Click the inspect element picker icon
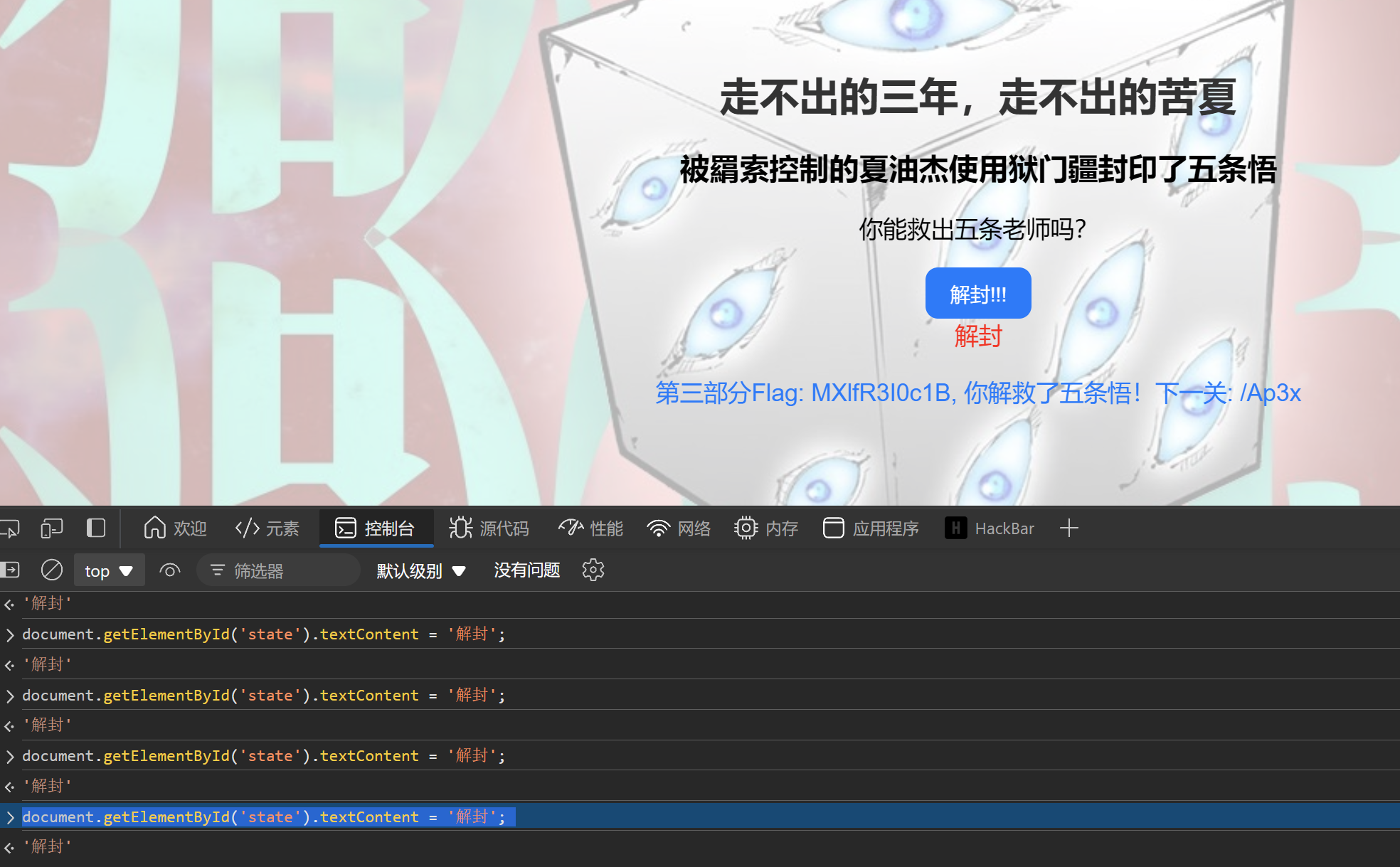 [10, 528]
